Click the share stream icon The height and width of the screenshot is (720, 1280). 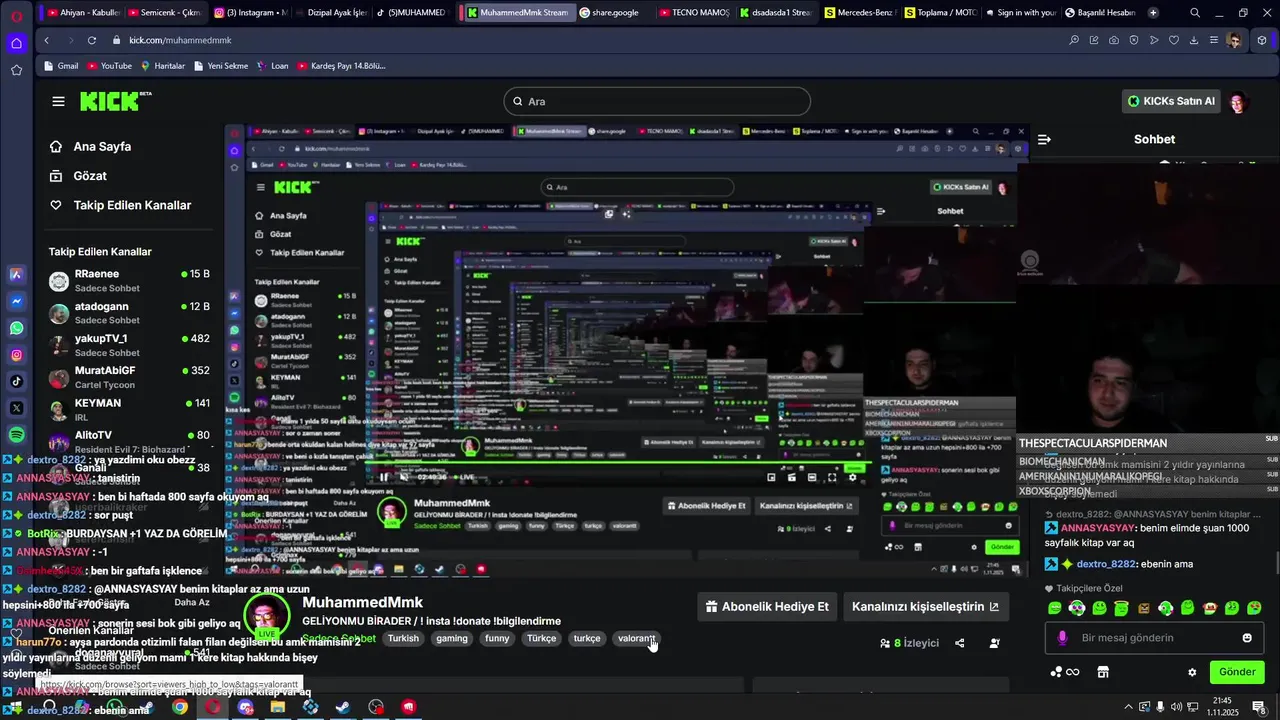pyautogui.click(x=960, y=643)
